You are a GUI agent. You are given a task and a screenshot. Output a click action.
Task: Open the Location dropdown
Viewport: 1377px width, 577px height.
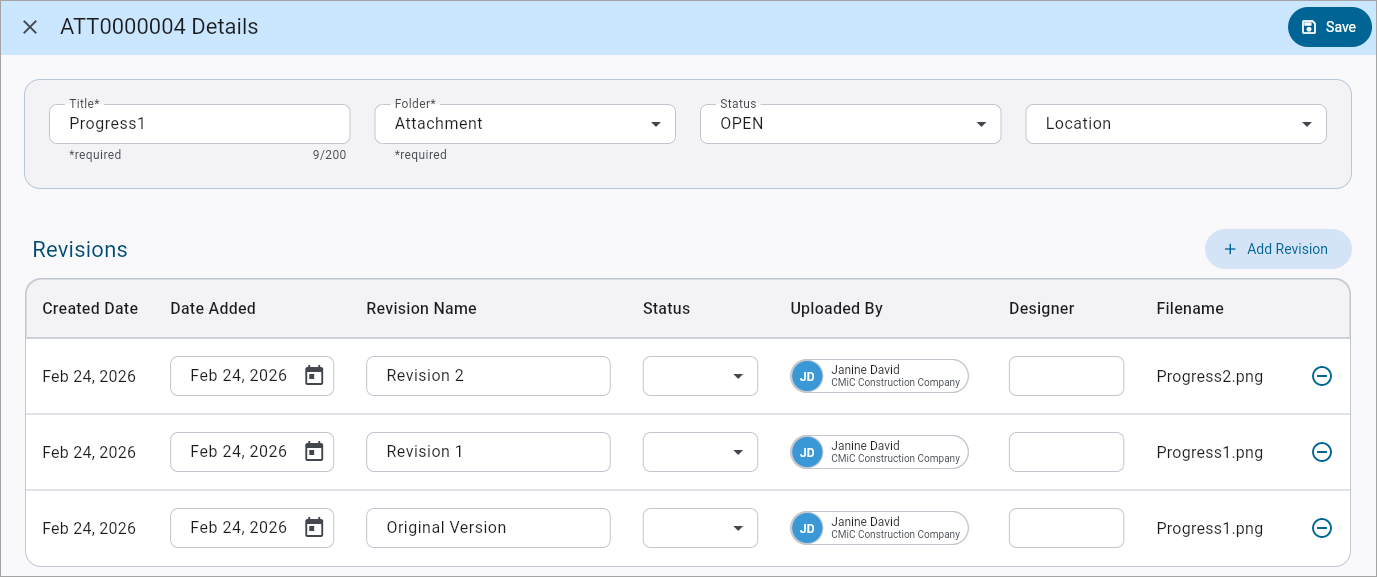(1306, 123)
